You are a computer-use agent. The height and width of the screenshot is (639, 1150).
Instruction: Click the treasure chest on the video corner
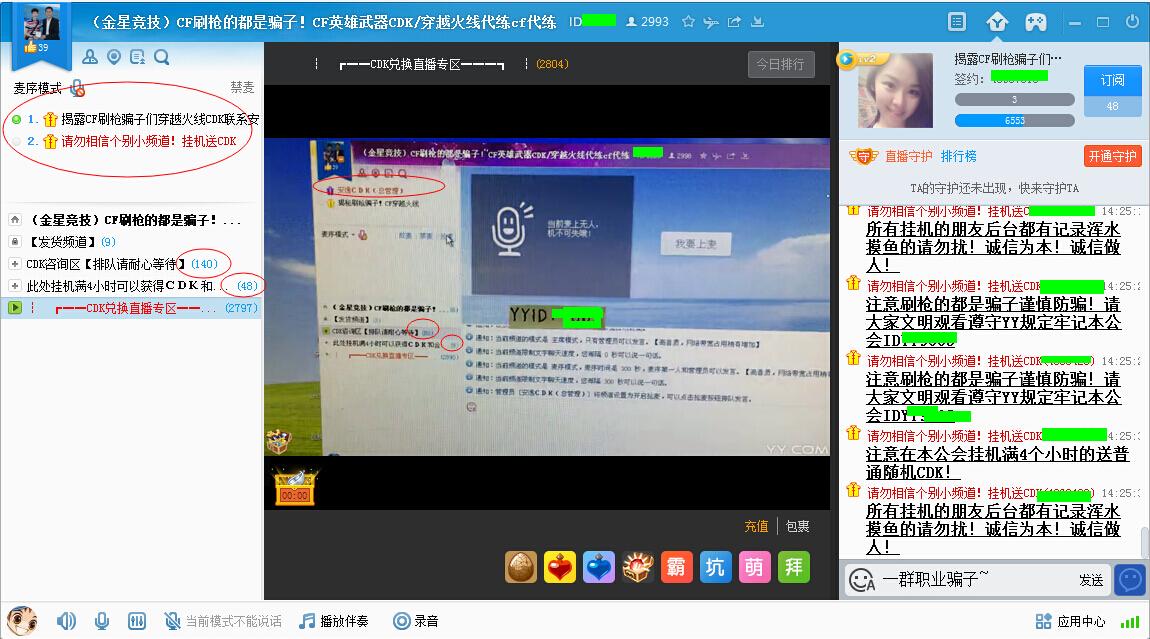tap(279, 442)
